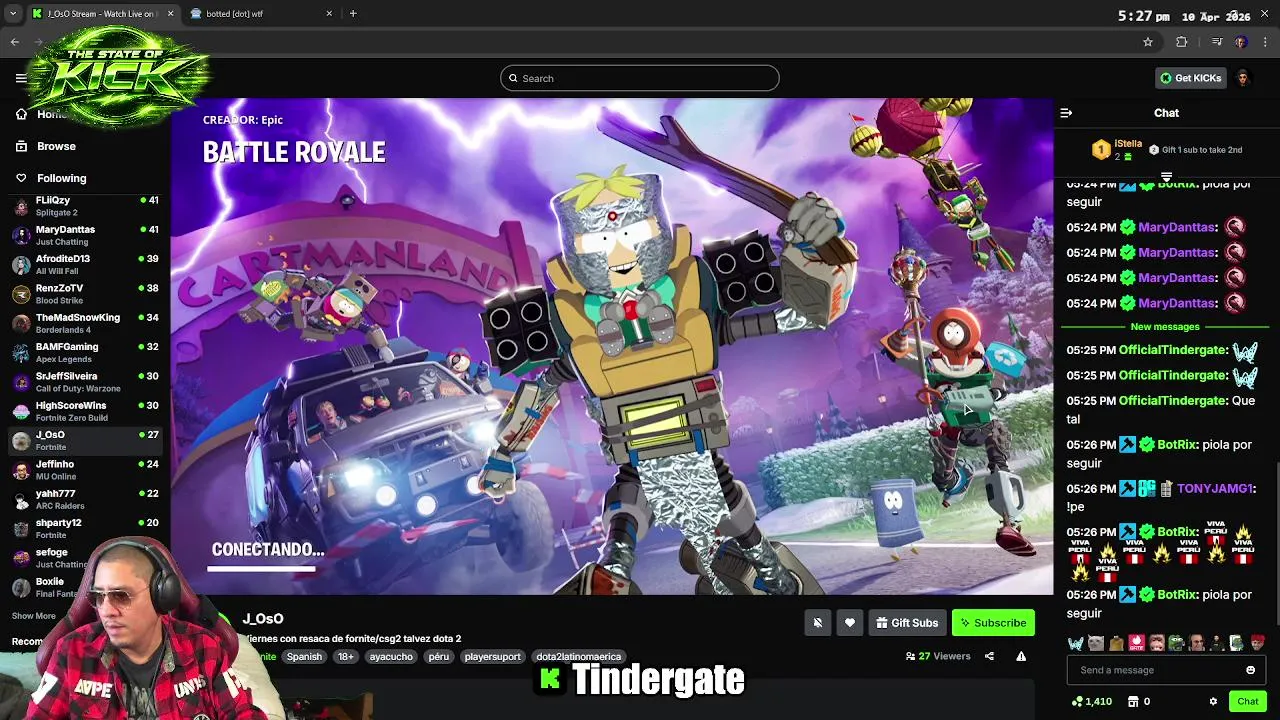Click the search magnifier icon
1280x720 pixels.
tap(514, 78)
